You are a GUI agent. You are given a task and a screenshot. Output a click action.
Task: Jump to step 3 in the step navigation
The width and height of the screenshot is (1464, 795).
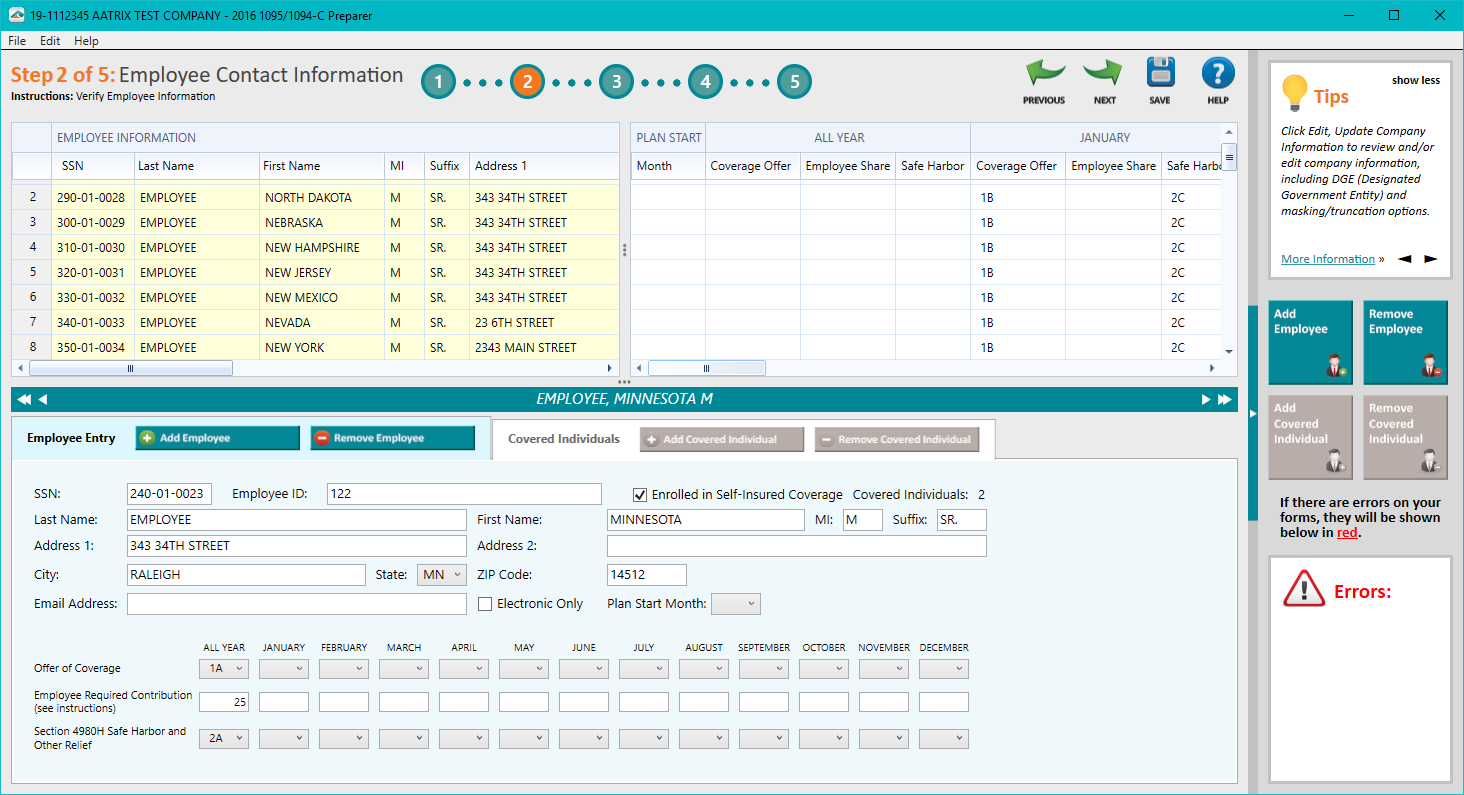(x=616, y=81)
